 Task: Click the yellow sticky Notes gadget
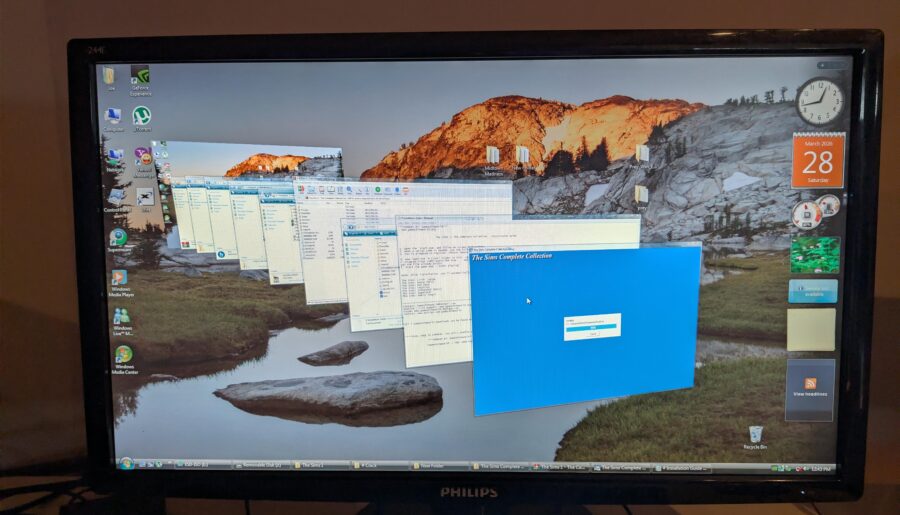(x=810, y=329)
